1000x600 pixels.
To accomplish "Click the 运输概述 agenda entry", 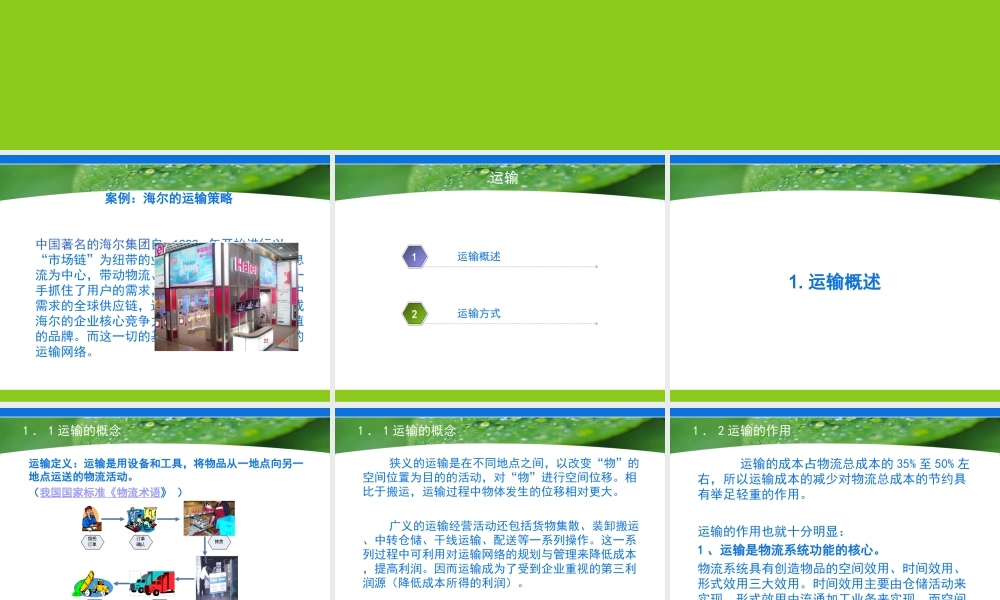I will tap(479, 256).
